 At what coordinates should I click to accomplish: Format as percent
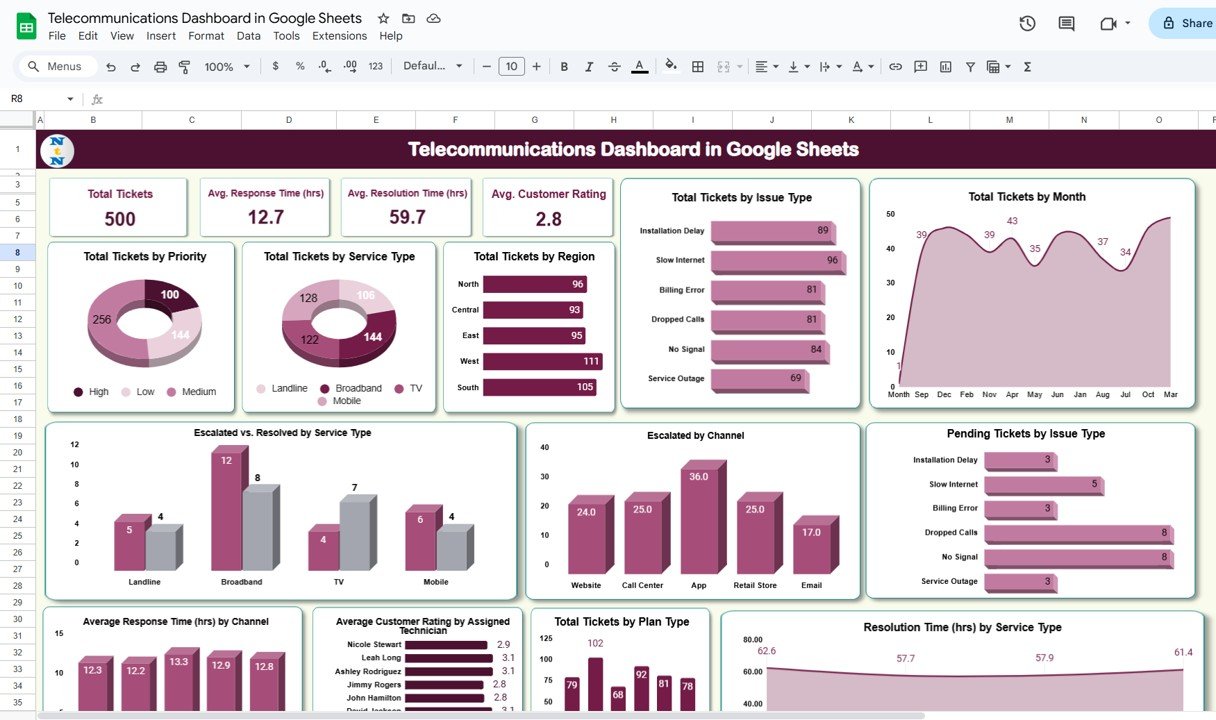[300, 66]
